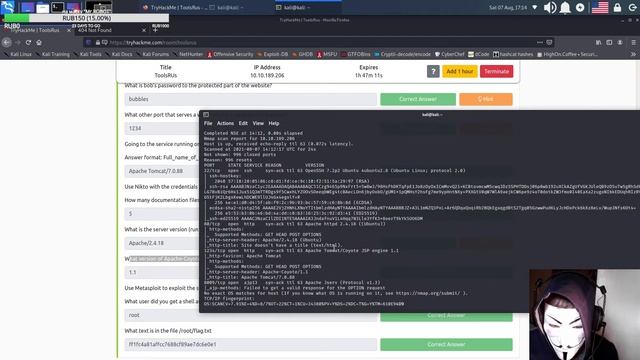640x360 pixels.
Task: Open terminal File menu
Action: coord(208,123)
